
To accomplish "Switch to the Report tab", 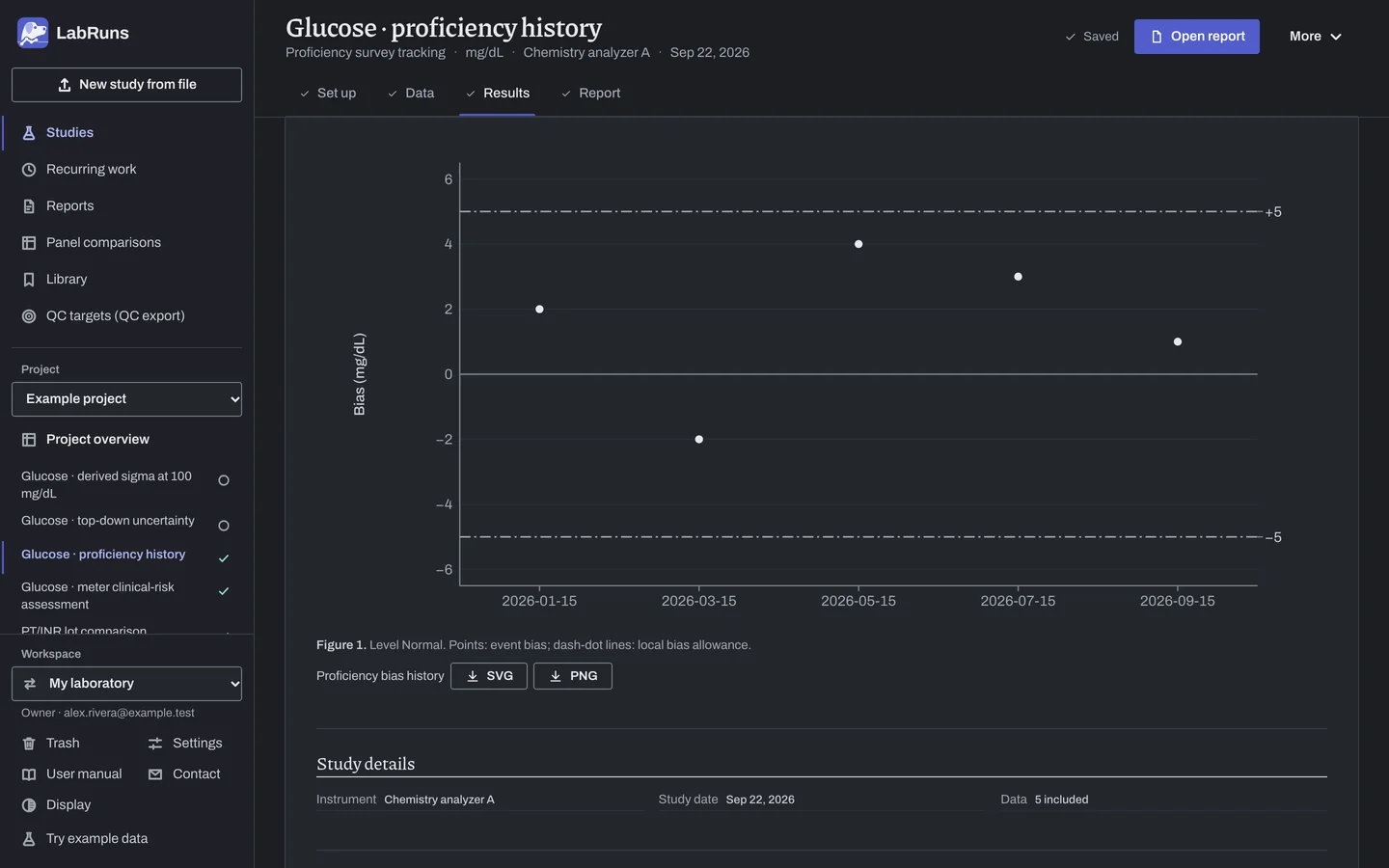I will (x=590, y=94).
